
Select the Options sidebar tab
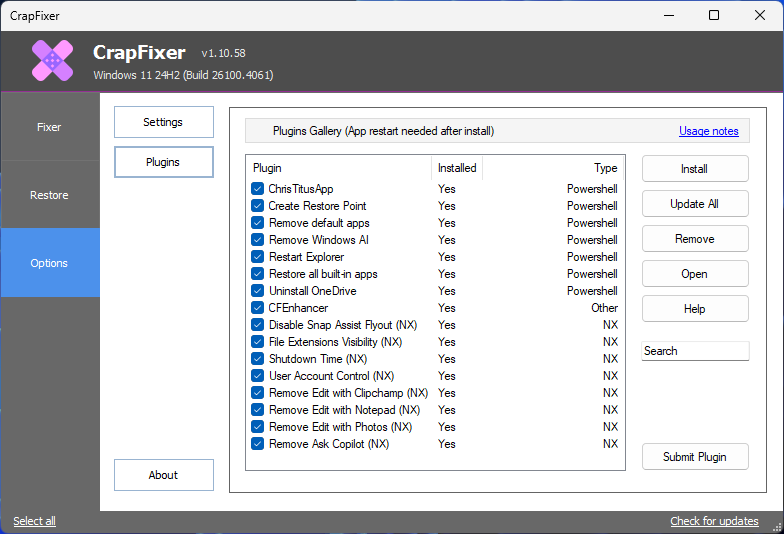pos(50,263)
